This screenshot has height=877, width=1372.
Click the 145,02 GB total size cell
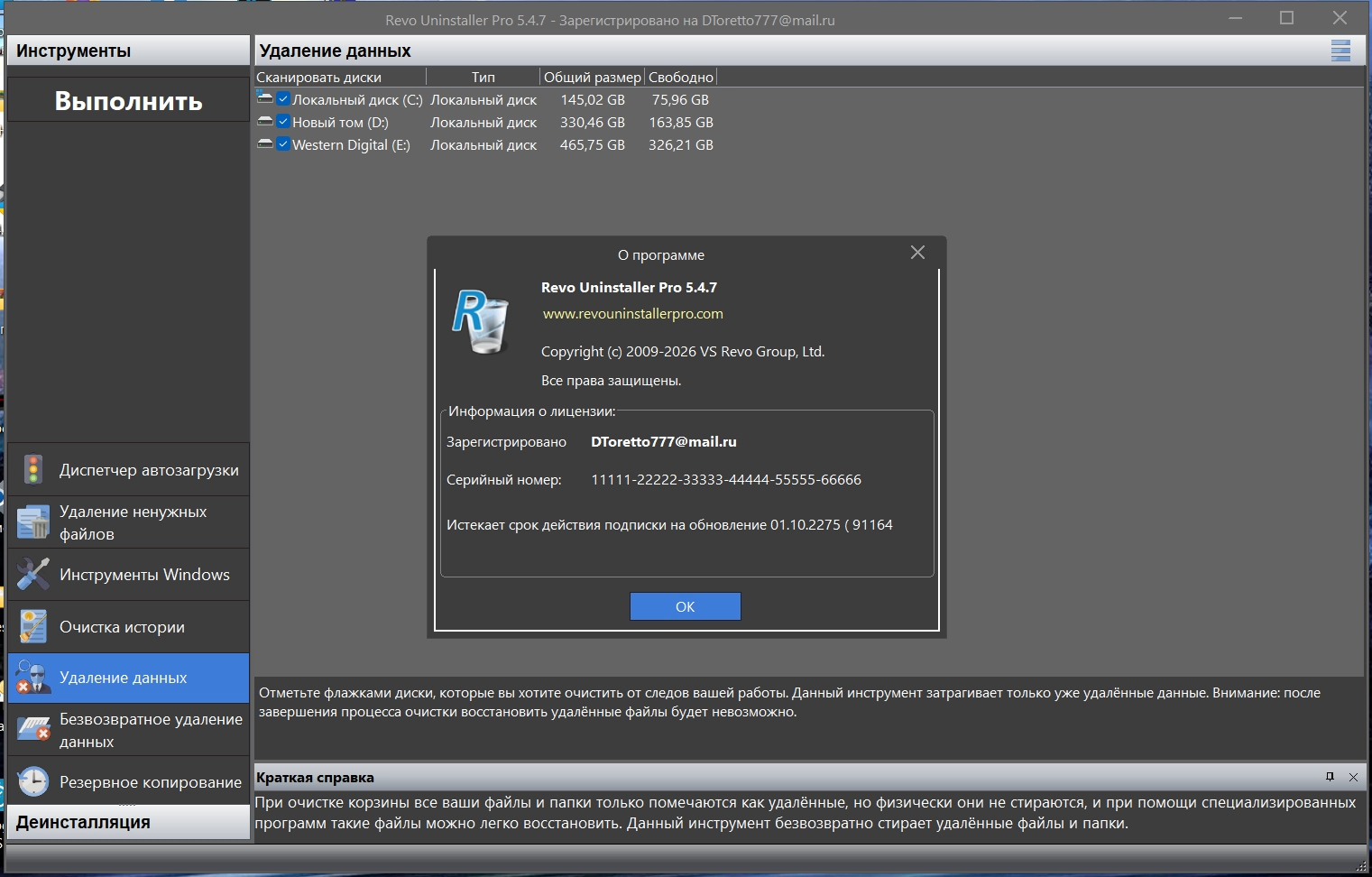[x=593, y=100]
